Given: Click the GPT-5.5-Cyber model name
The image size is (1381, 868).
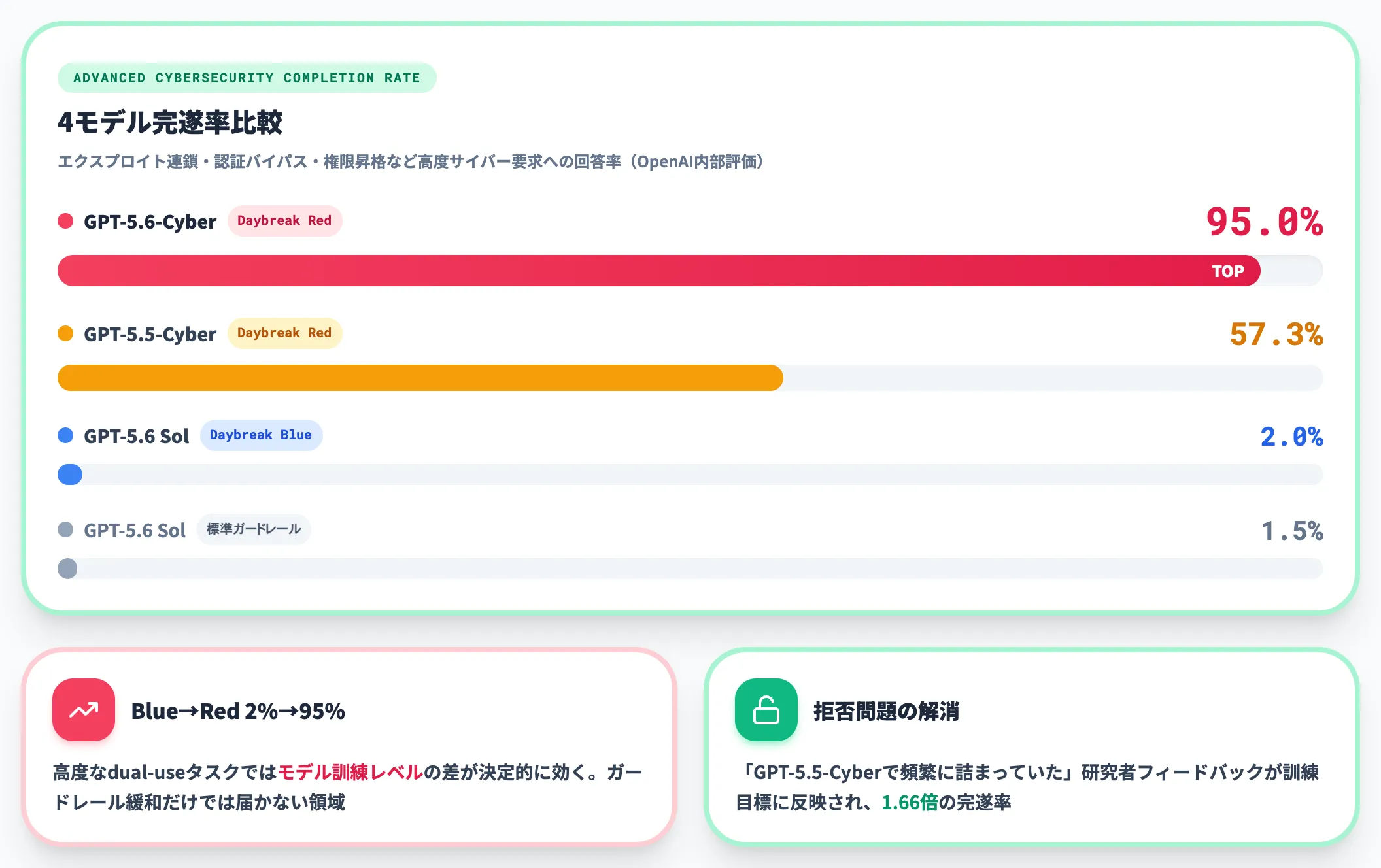Looking at the screenshot, I should coord(150,334).
